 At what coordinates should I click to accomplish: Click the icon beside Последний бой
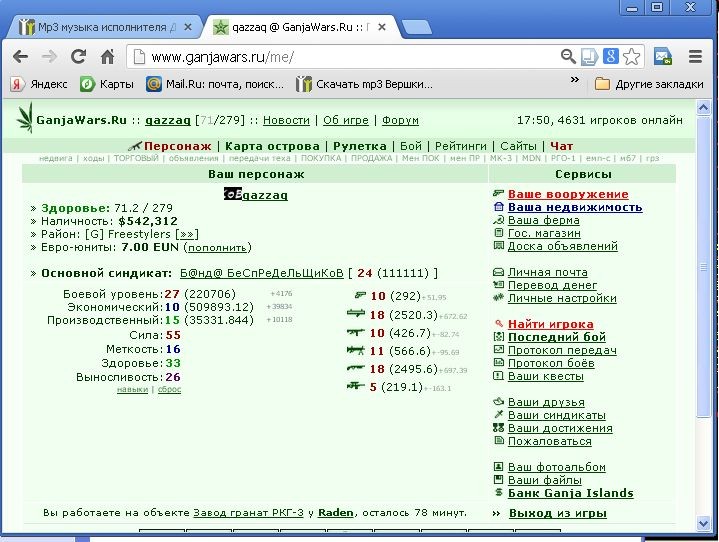tap(498, 337)
